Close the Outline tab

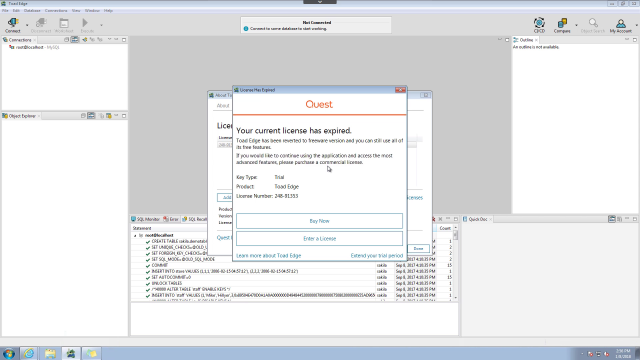[536, 40]
